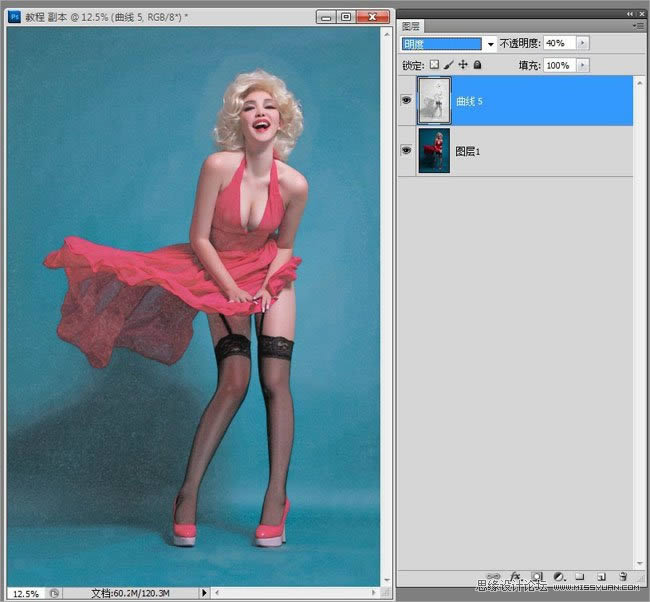
Task: Toggle lock position of layer
Action: tap(463, 65)
